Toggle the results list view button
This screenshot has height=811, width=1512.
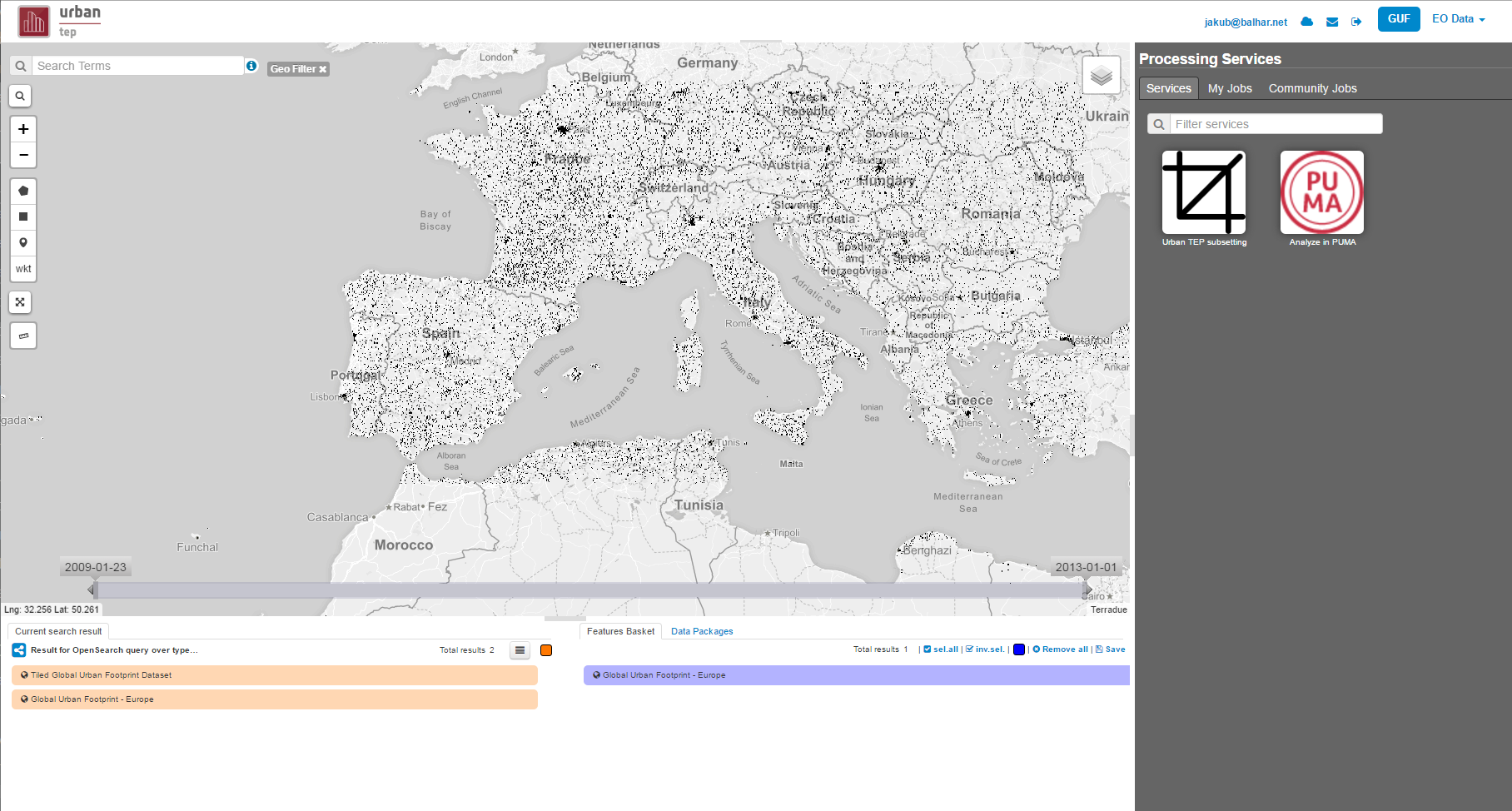[520, 650]
